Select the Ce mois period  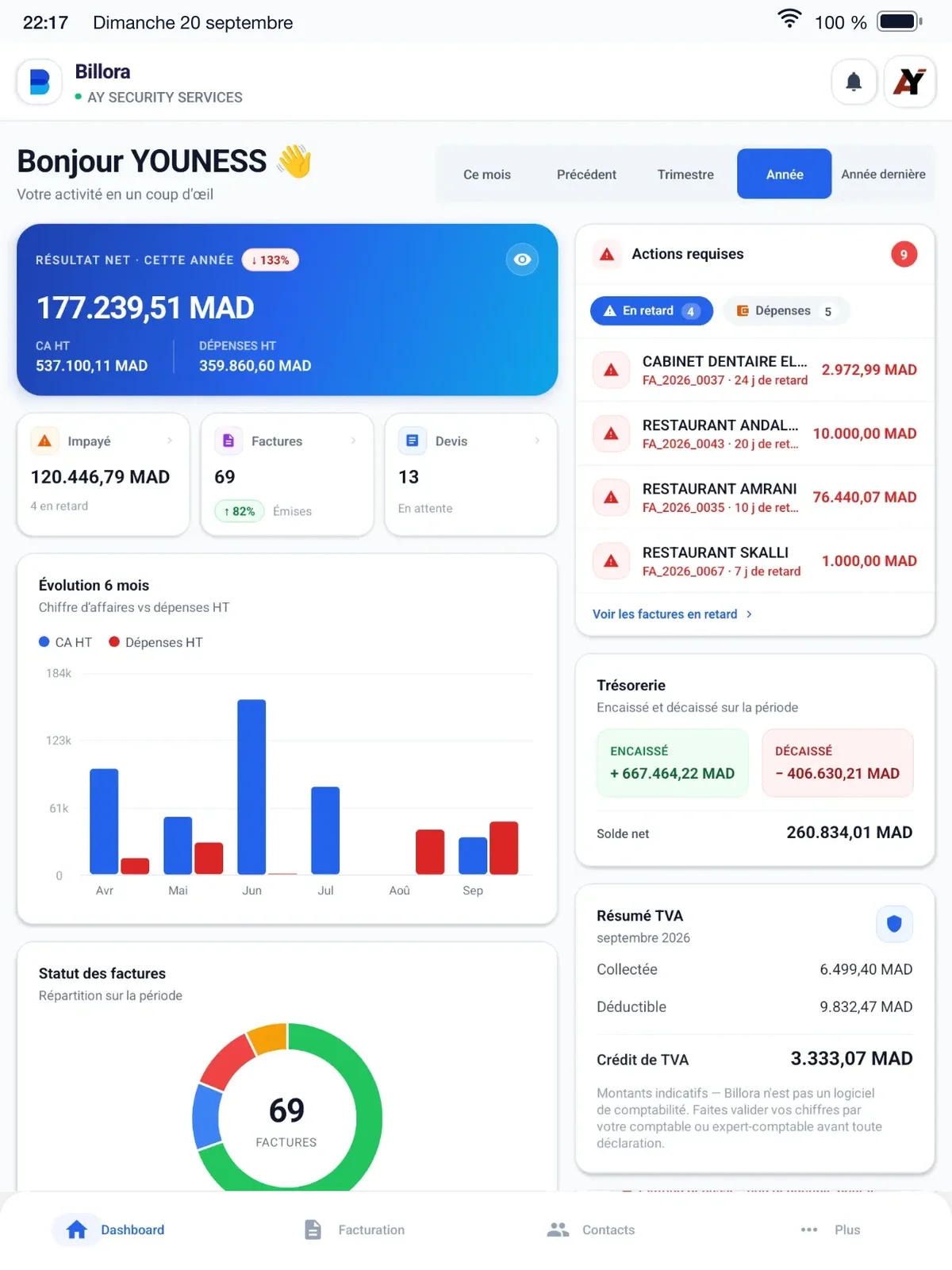click(x=487, y=175)
